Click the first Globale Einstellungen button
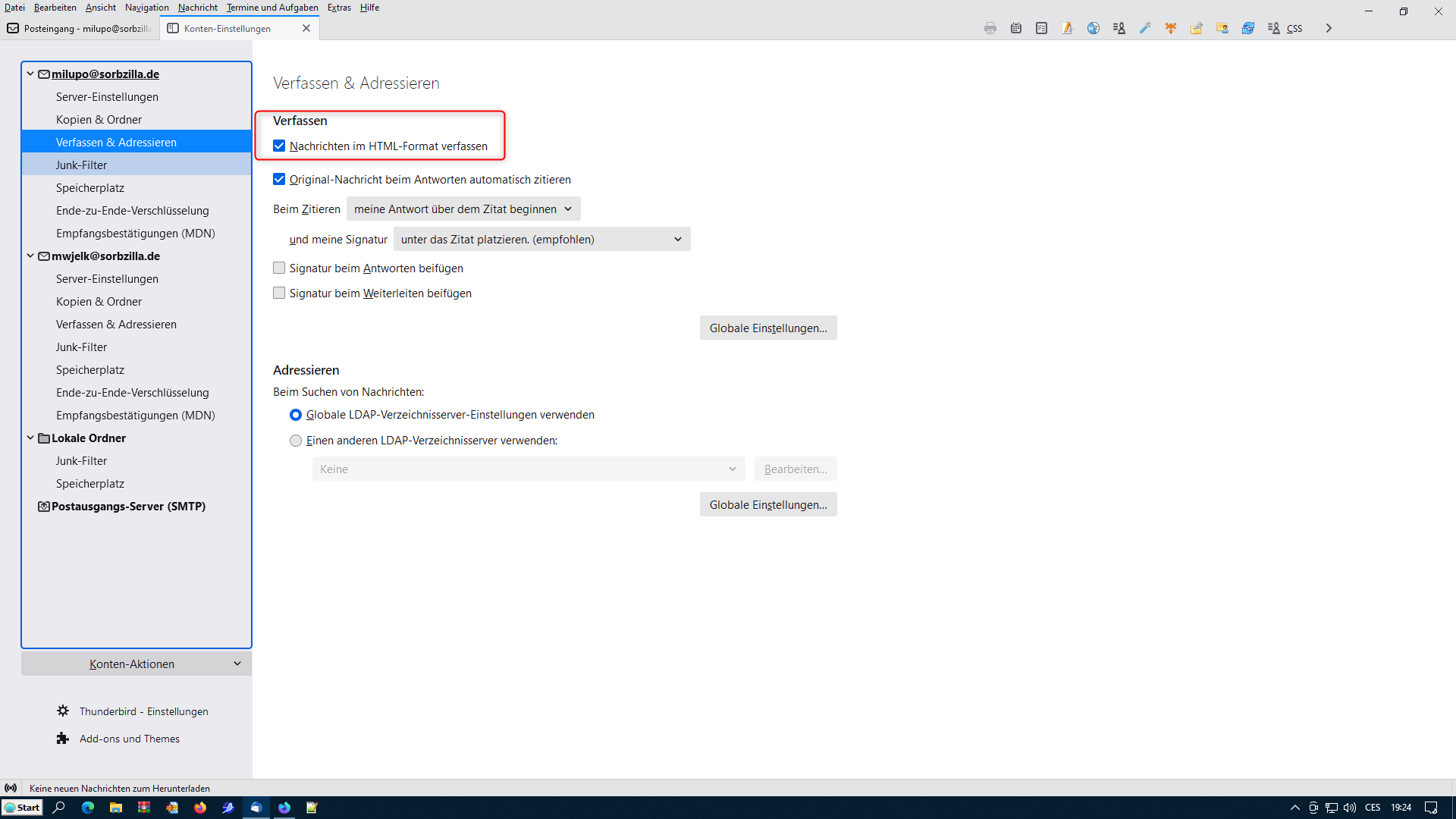 pyautogui.click(x=767, y=328)
